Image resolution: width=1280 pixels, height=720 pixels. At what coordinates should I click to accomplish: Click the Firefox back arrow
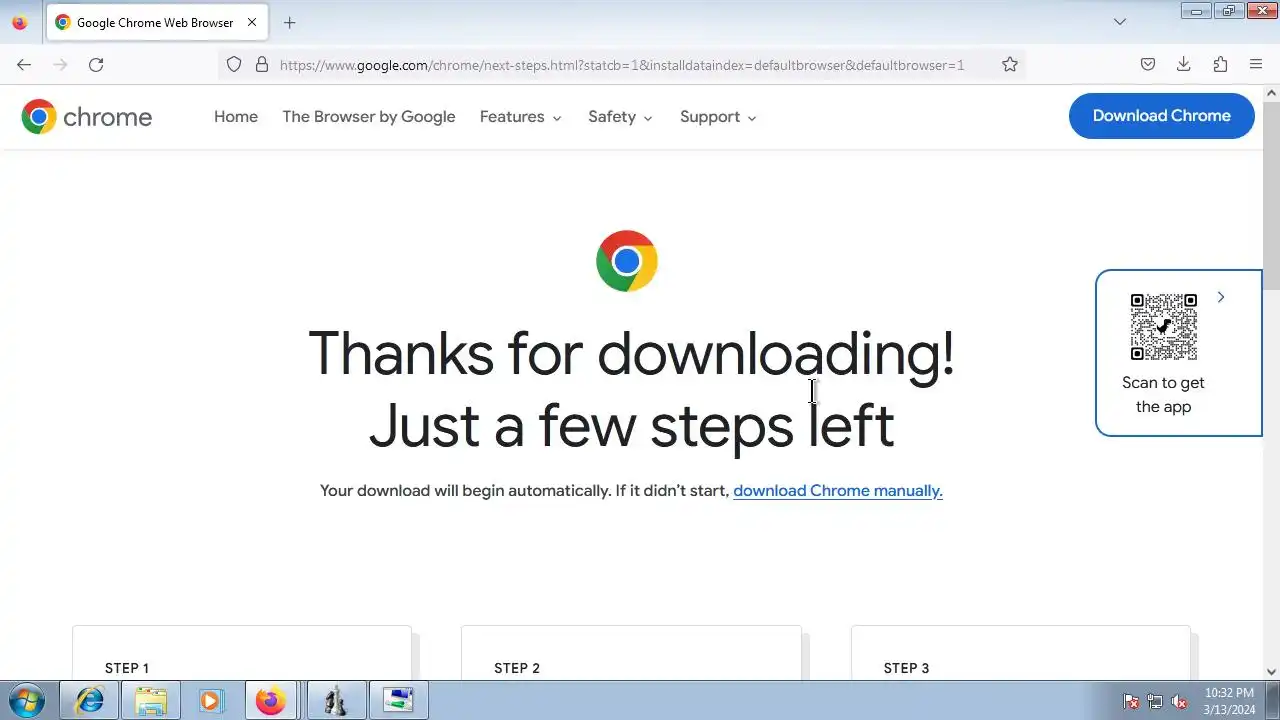click(24, 65)
